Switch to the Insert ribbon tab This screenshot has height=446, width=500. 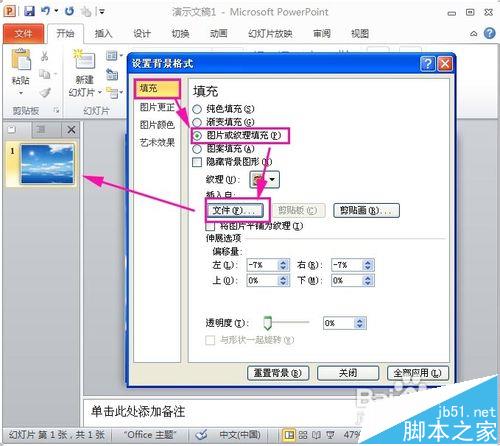[x=103, y=34]
